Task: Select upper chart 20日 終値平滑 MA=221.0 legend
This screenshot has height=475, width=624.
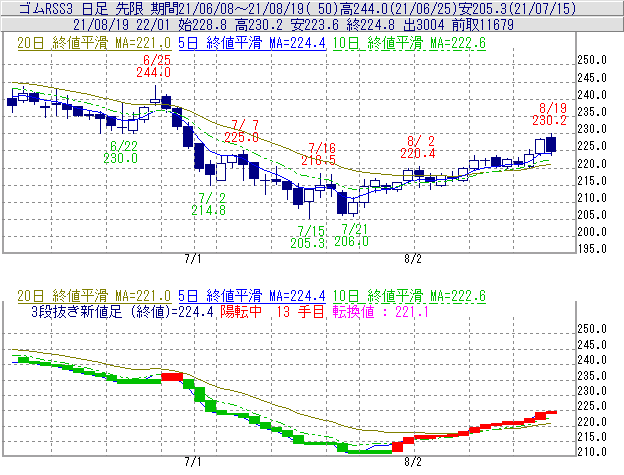Action: [x=94, y=43]
